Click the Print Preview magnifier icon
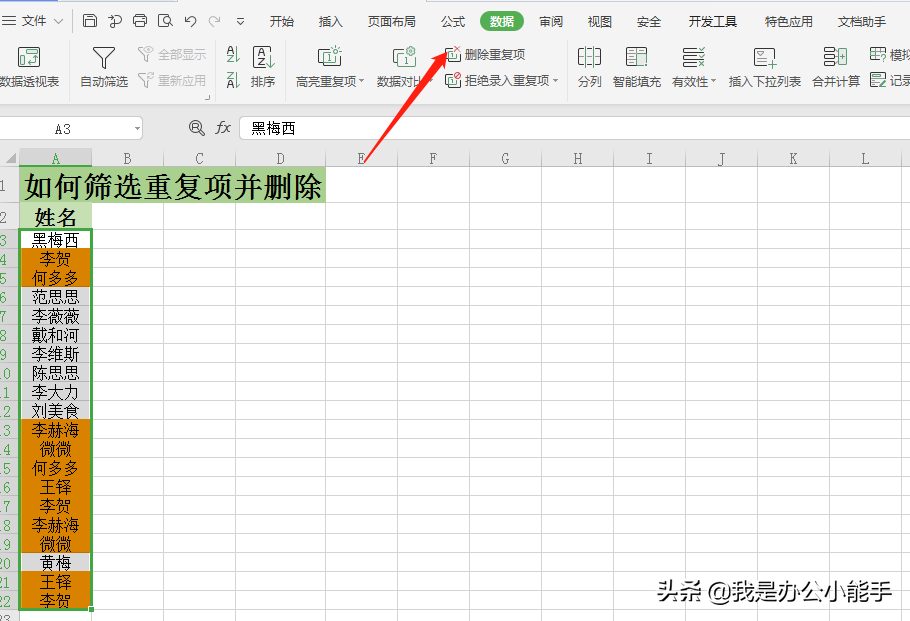The height and width of the screenshot is (621, 910). coord(165,21)
